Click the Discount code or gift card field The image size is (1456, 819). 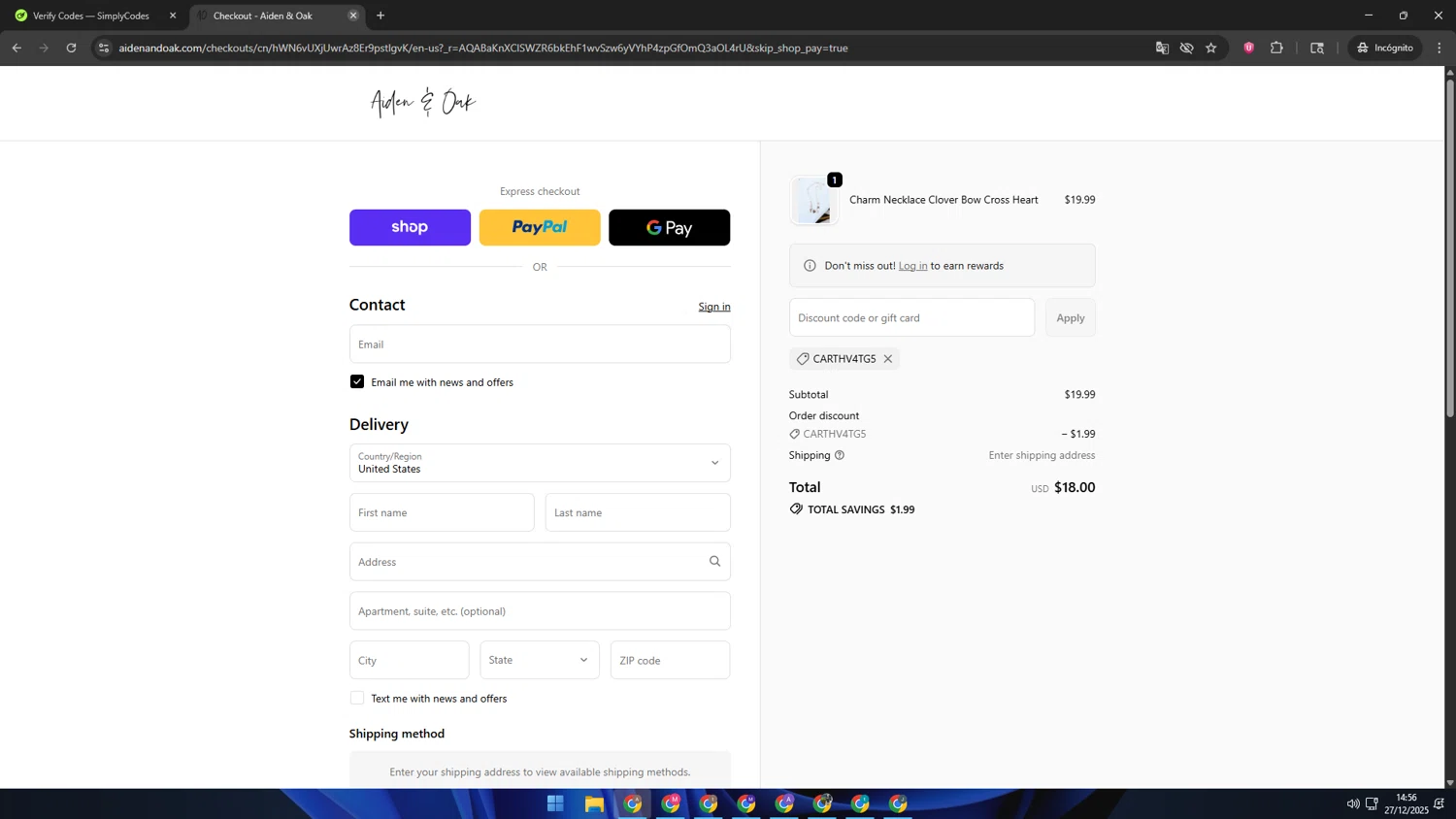911,317
